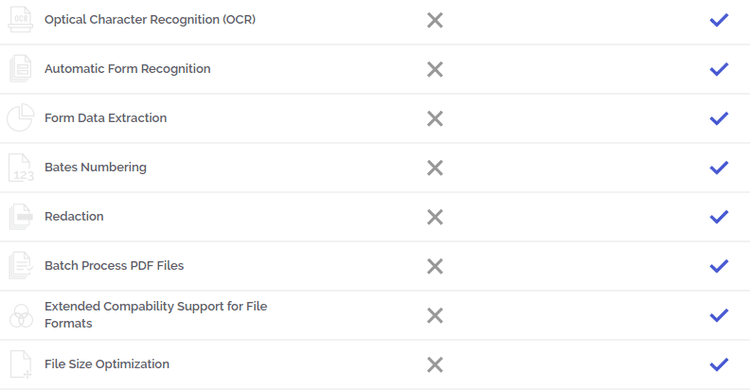Click the OCR document icon
Image resolution: width=750 pixels, height=390 pixels.
click(21, 20)
